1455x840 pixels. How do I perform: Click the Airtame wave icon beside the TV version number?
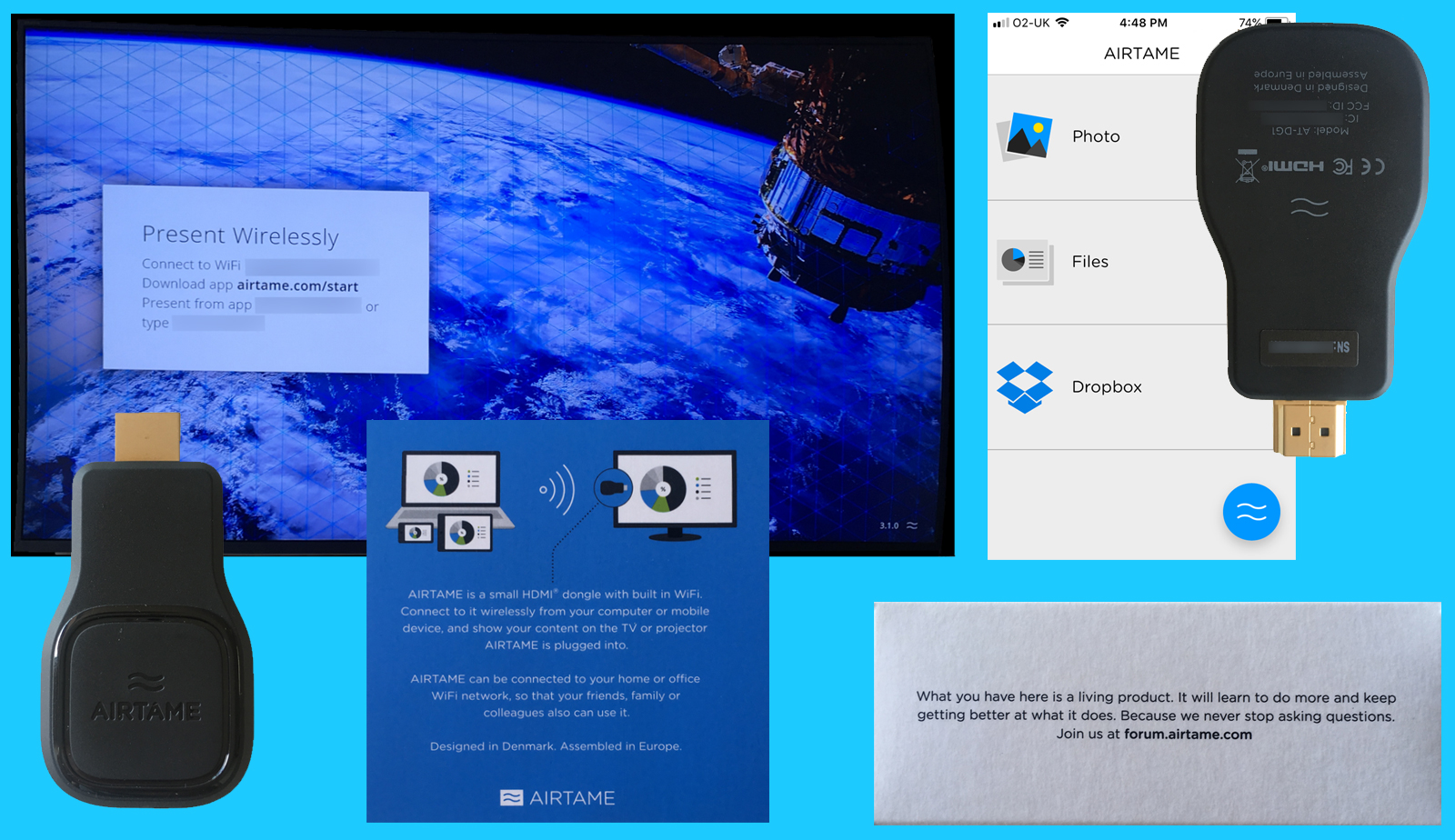tap(912, 525)
